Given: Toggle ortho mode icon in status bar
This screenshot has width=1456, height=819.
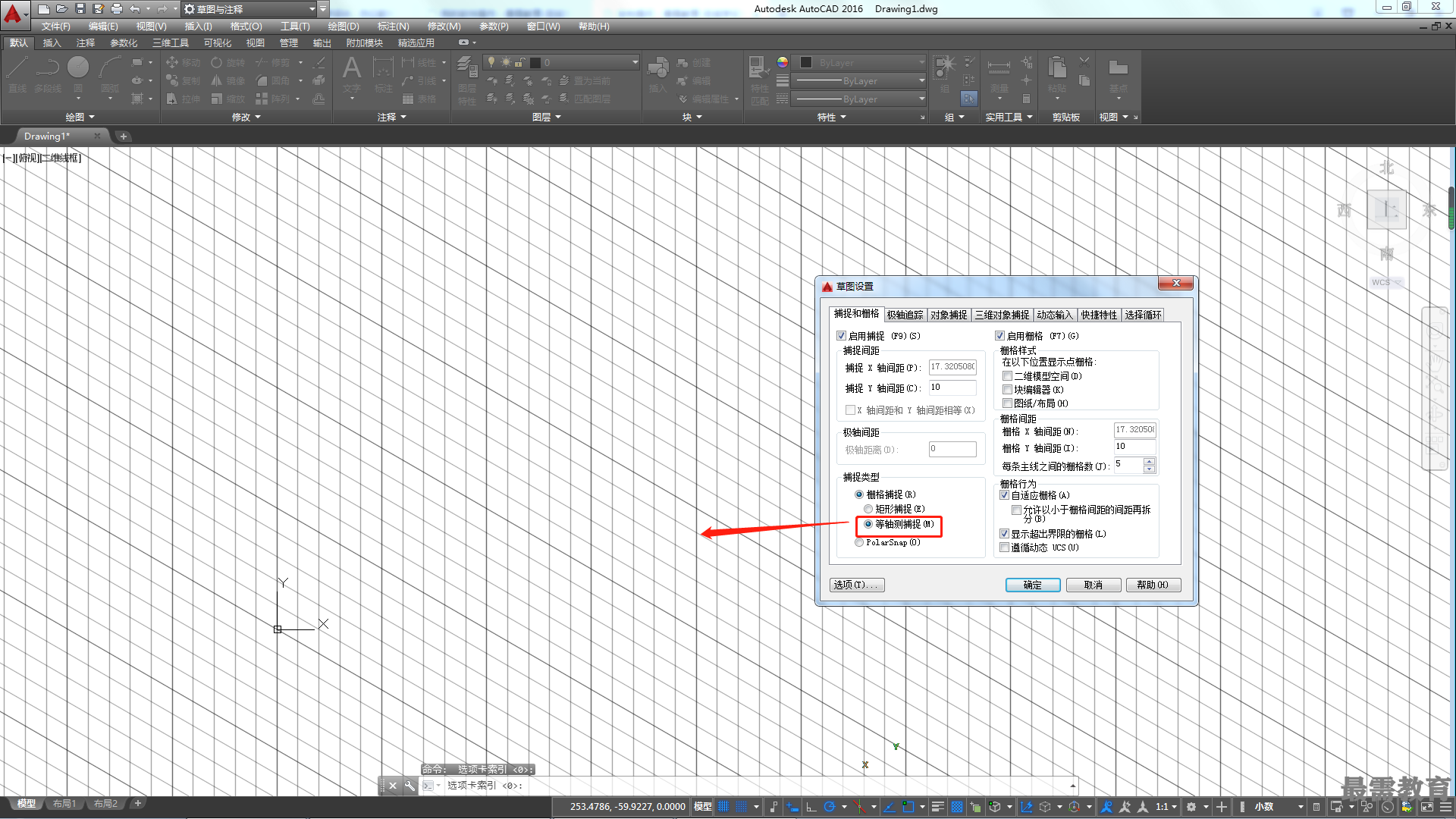Looking at the screenshot, I should coord(811,807).
